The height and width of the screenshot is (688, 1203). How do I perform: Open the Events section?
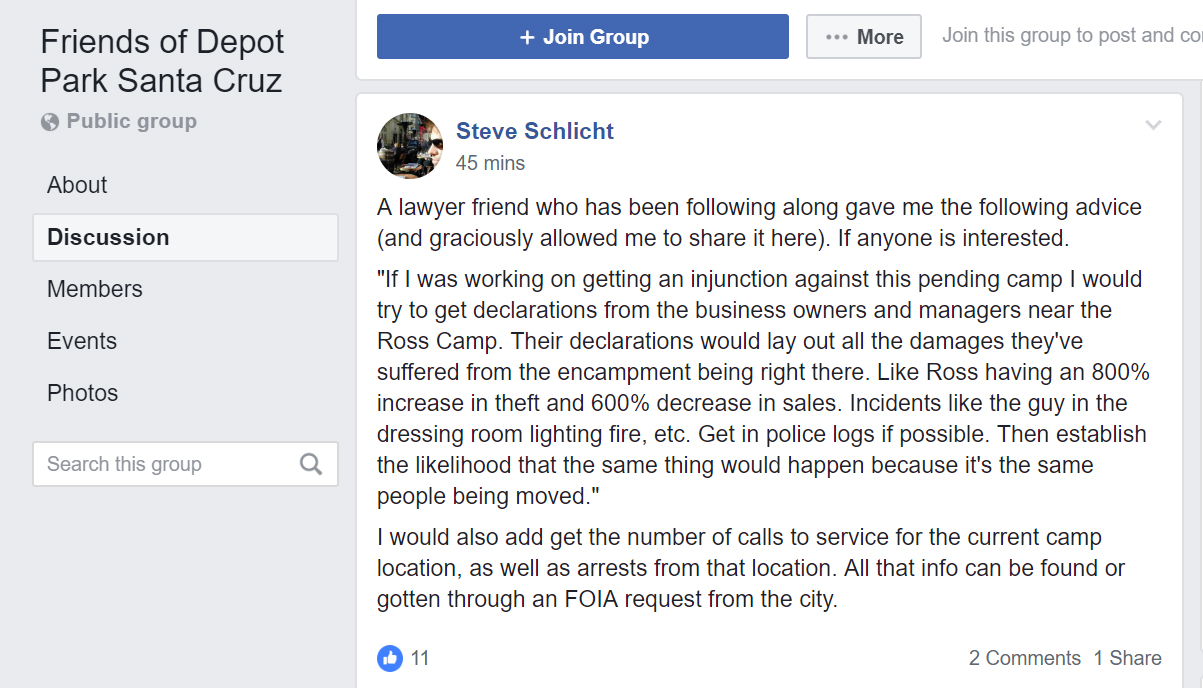click(x=82, y=341)
